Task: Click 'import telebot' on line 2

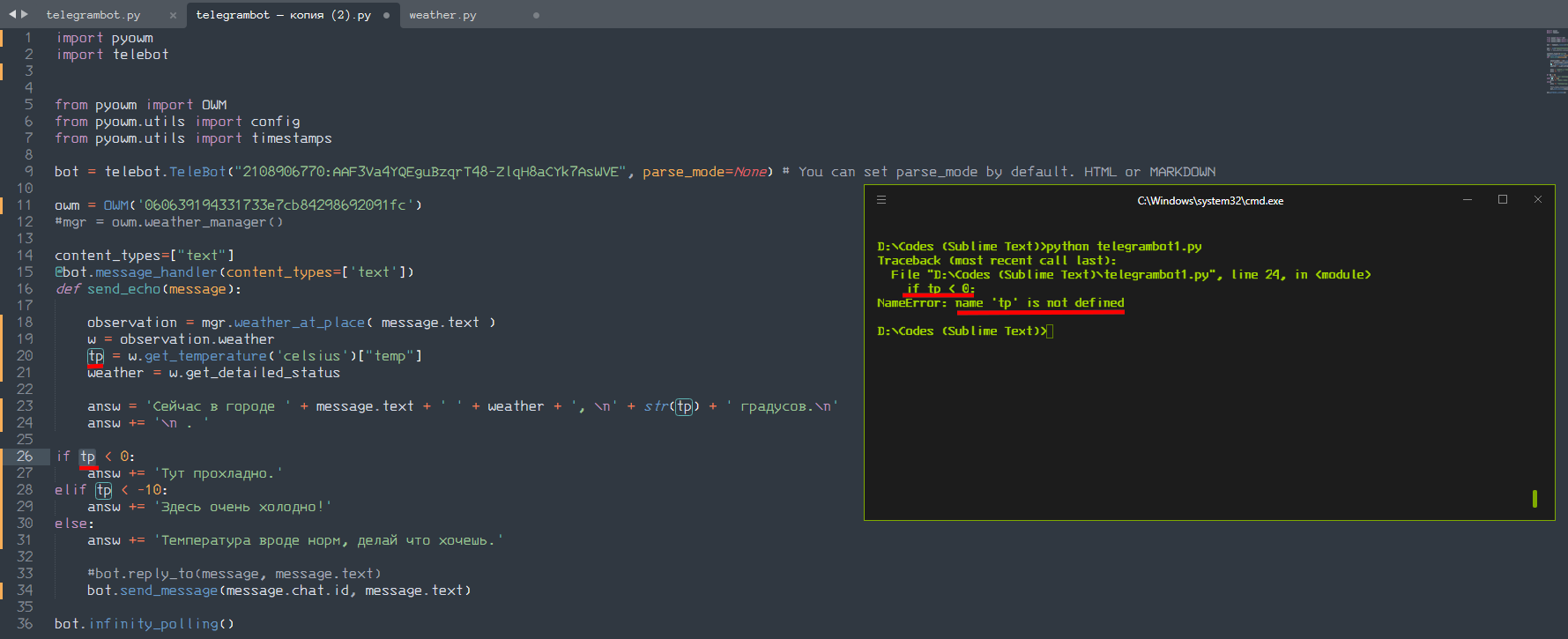Action: point(112,55)
